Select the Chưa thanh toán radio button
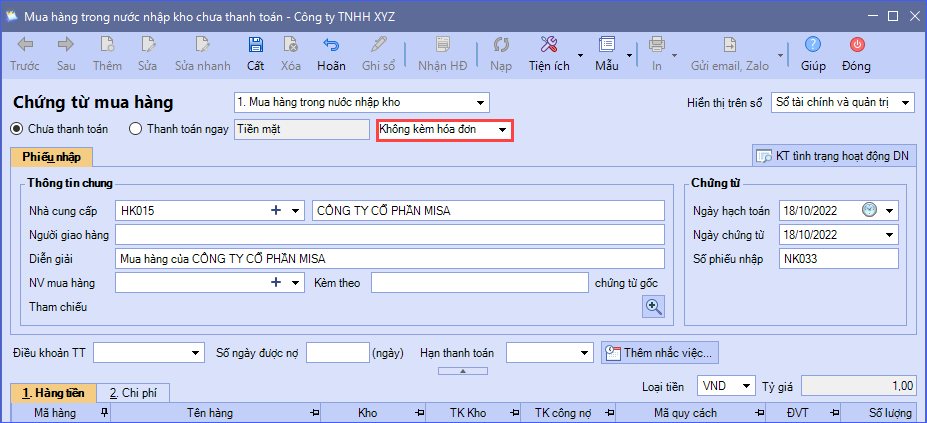Viewport: 927px width, 423px height. point(17,128)
